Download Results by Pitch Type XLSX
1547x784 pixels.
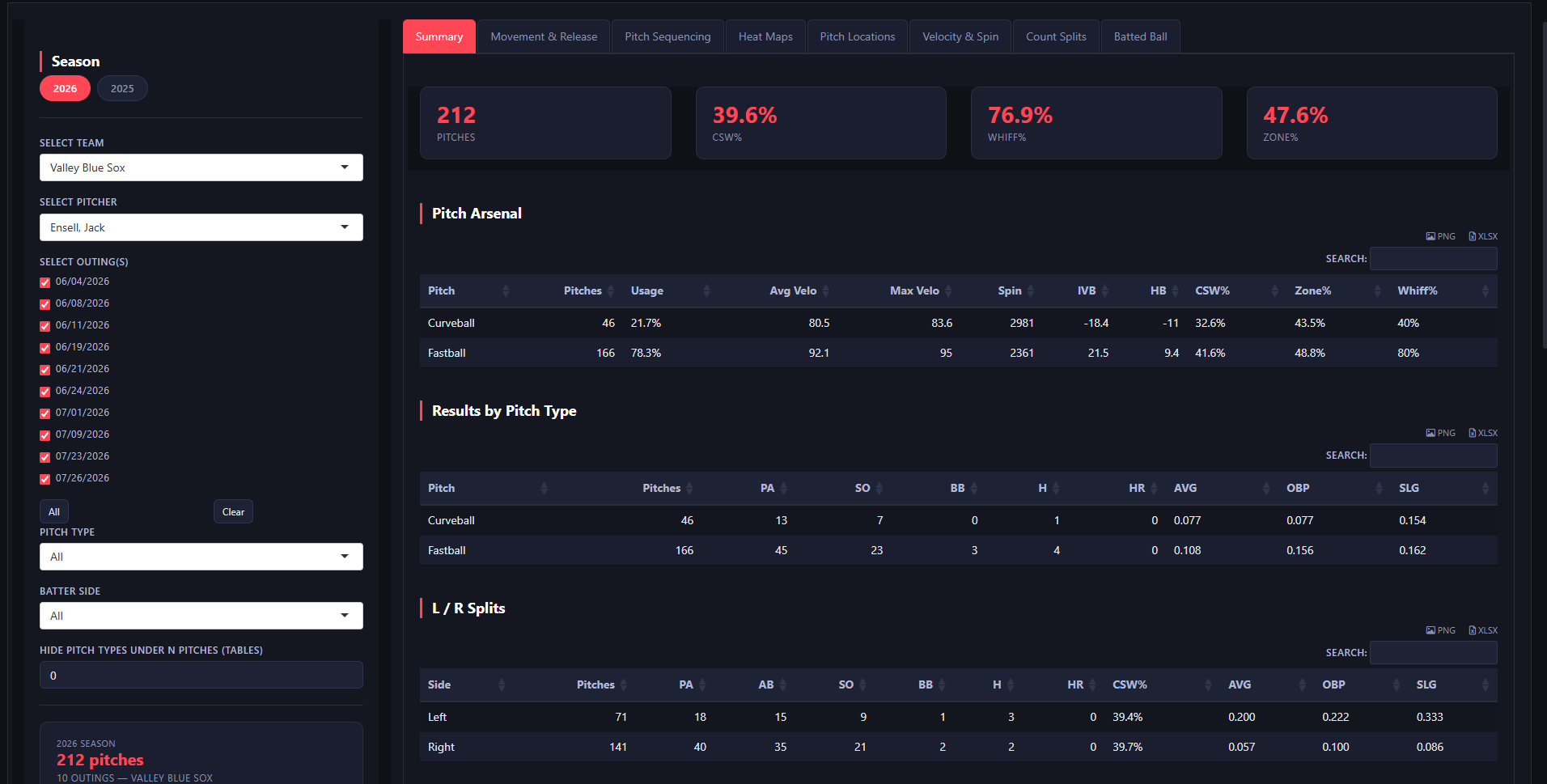pos(1483,433)
